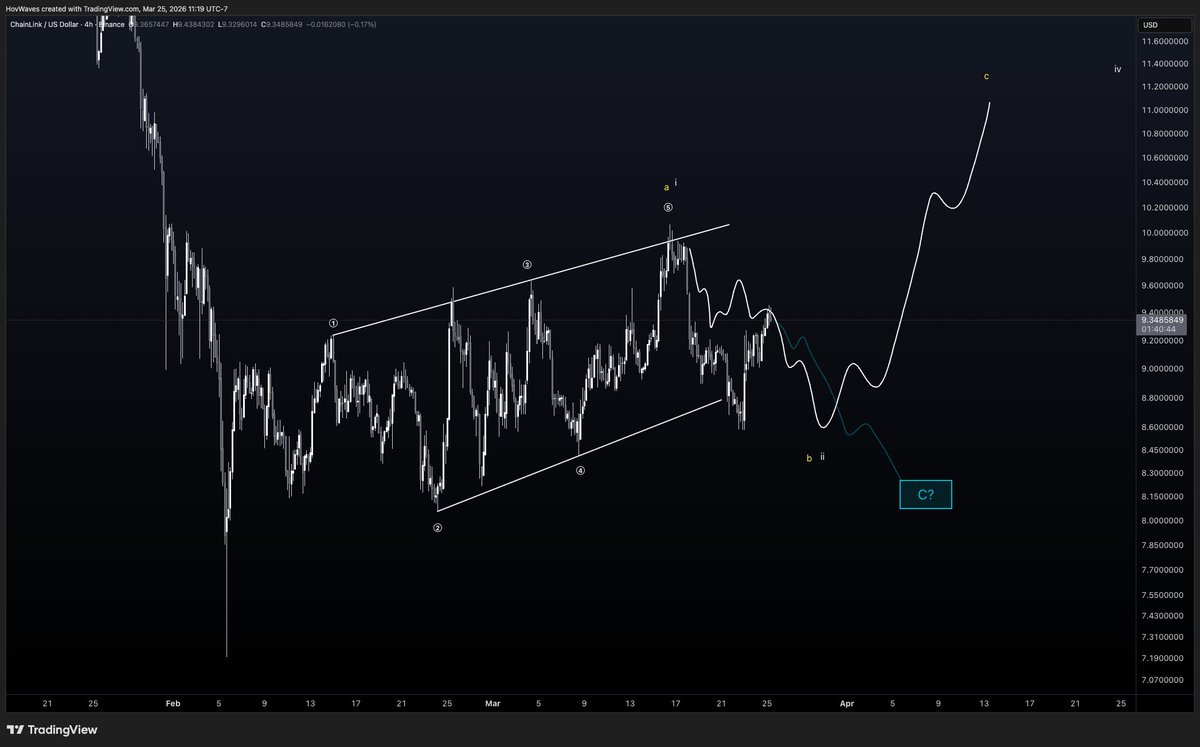This screenshot has width=1200, height=747.
Task: Click the 7.0700000 price axis label
Action: (x=1163, y=680)
